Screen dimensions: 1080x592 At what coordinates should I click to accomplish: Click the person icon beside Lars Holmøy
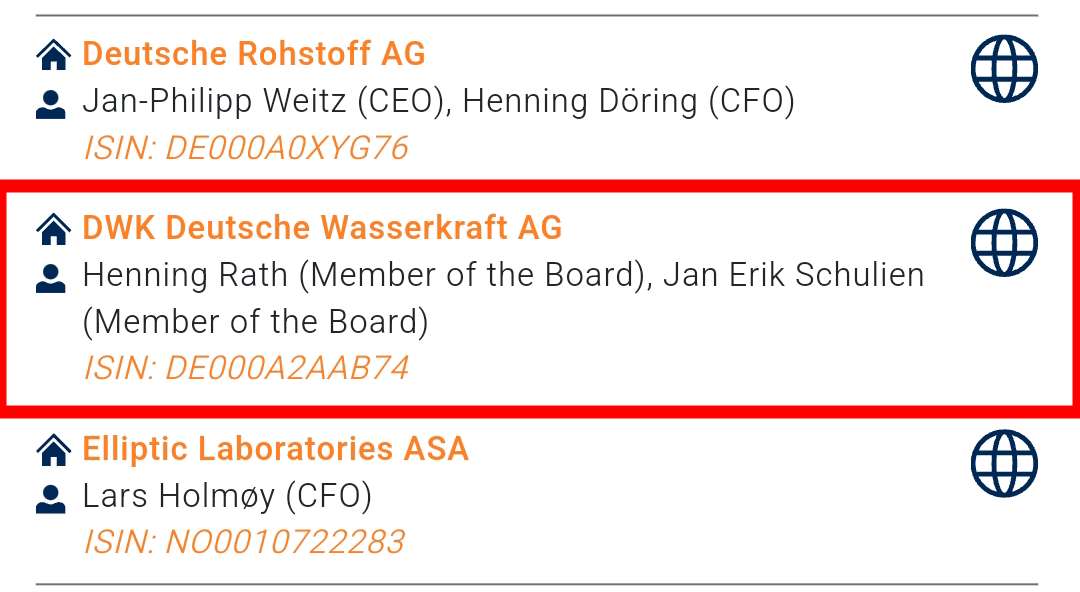click(x=48, y=495)
